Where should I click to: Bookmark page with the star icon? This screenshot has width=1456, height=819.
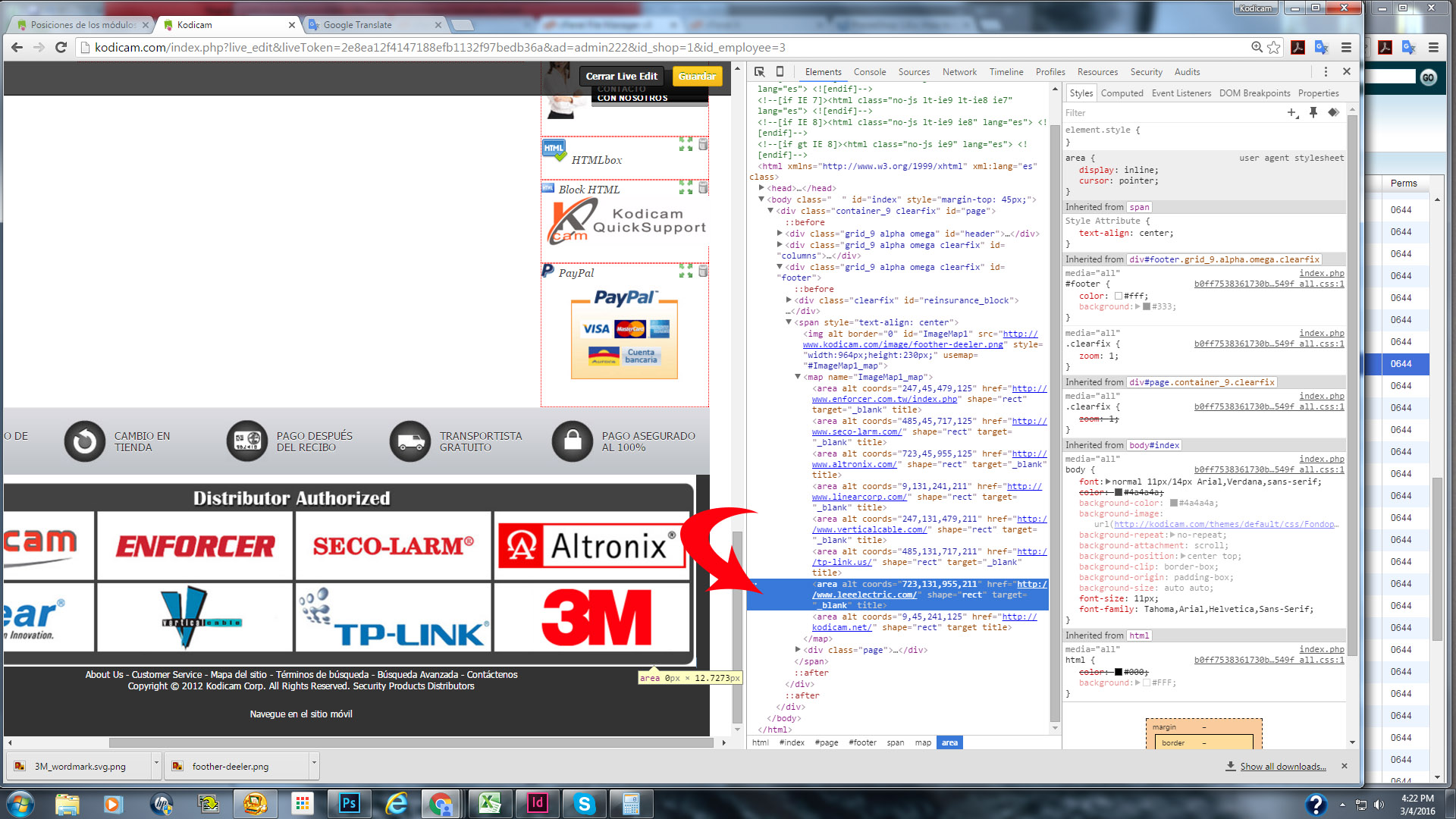1274,47
